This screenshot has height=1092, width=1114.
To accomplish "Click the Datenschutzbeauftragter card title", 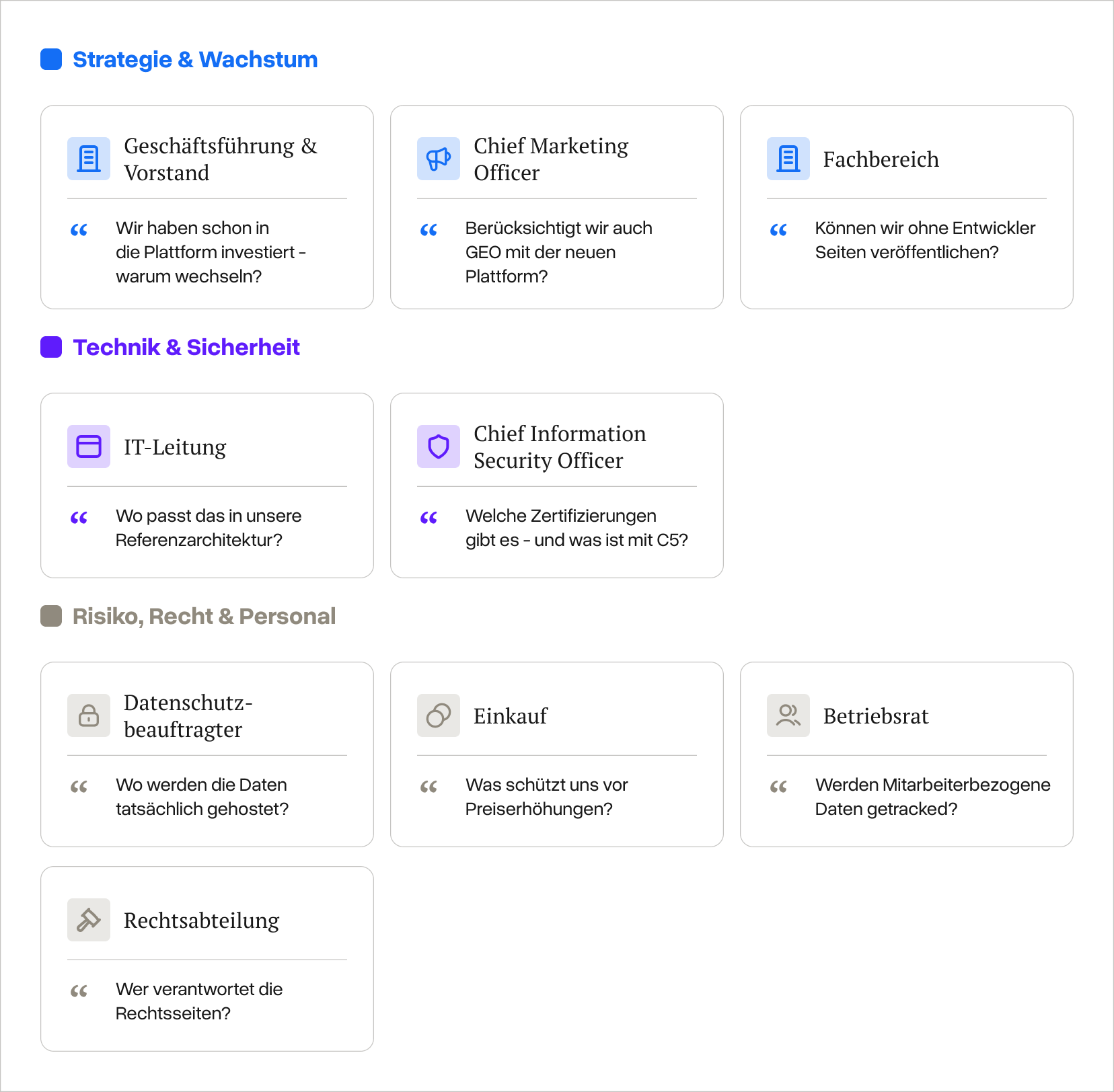I will 188,716.
